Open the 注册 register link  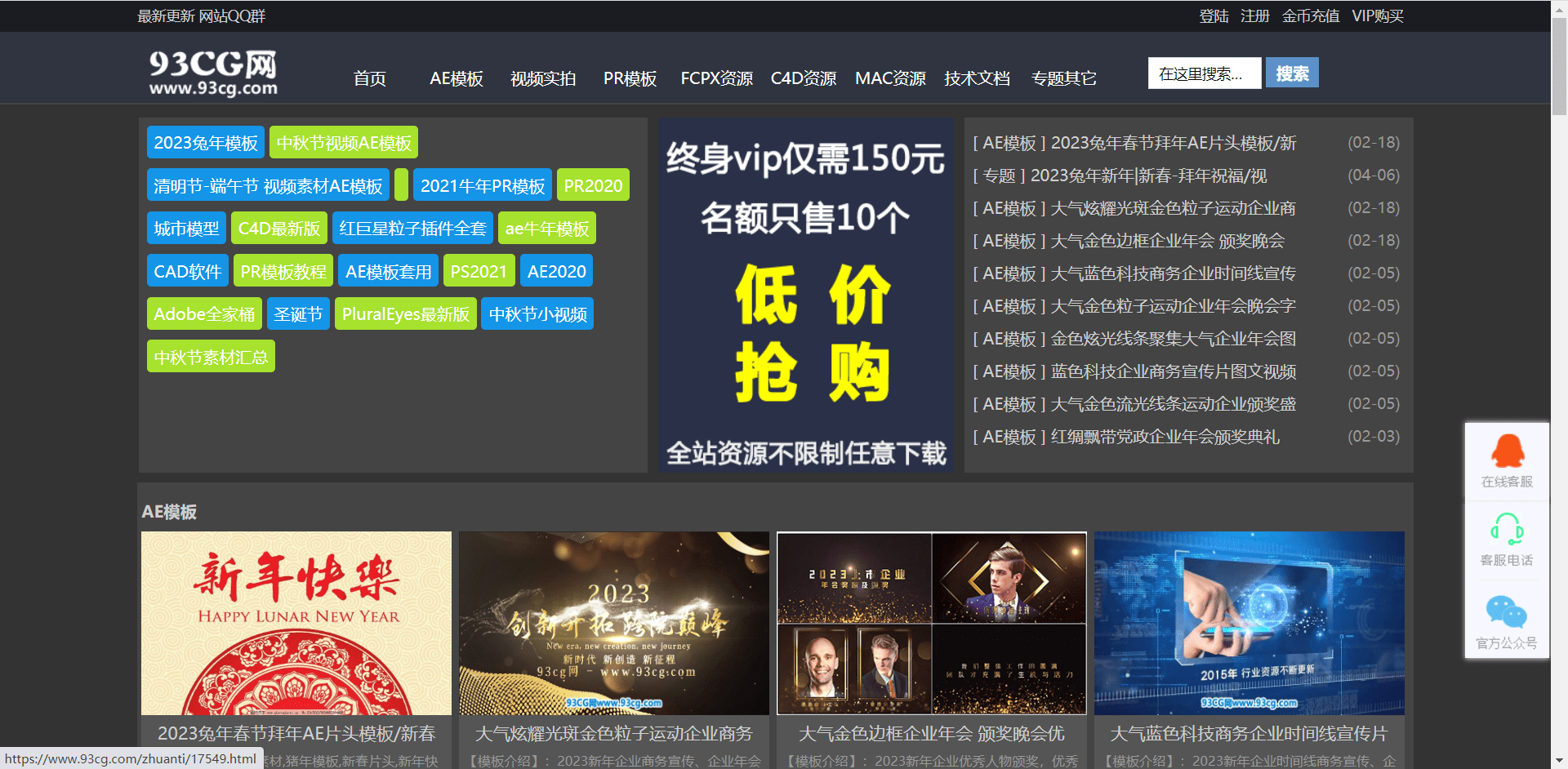[1254, 16]
